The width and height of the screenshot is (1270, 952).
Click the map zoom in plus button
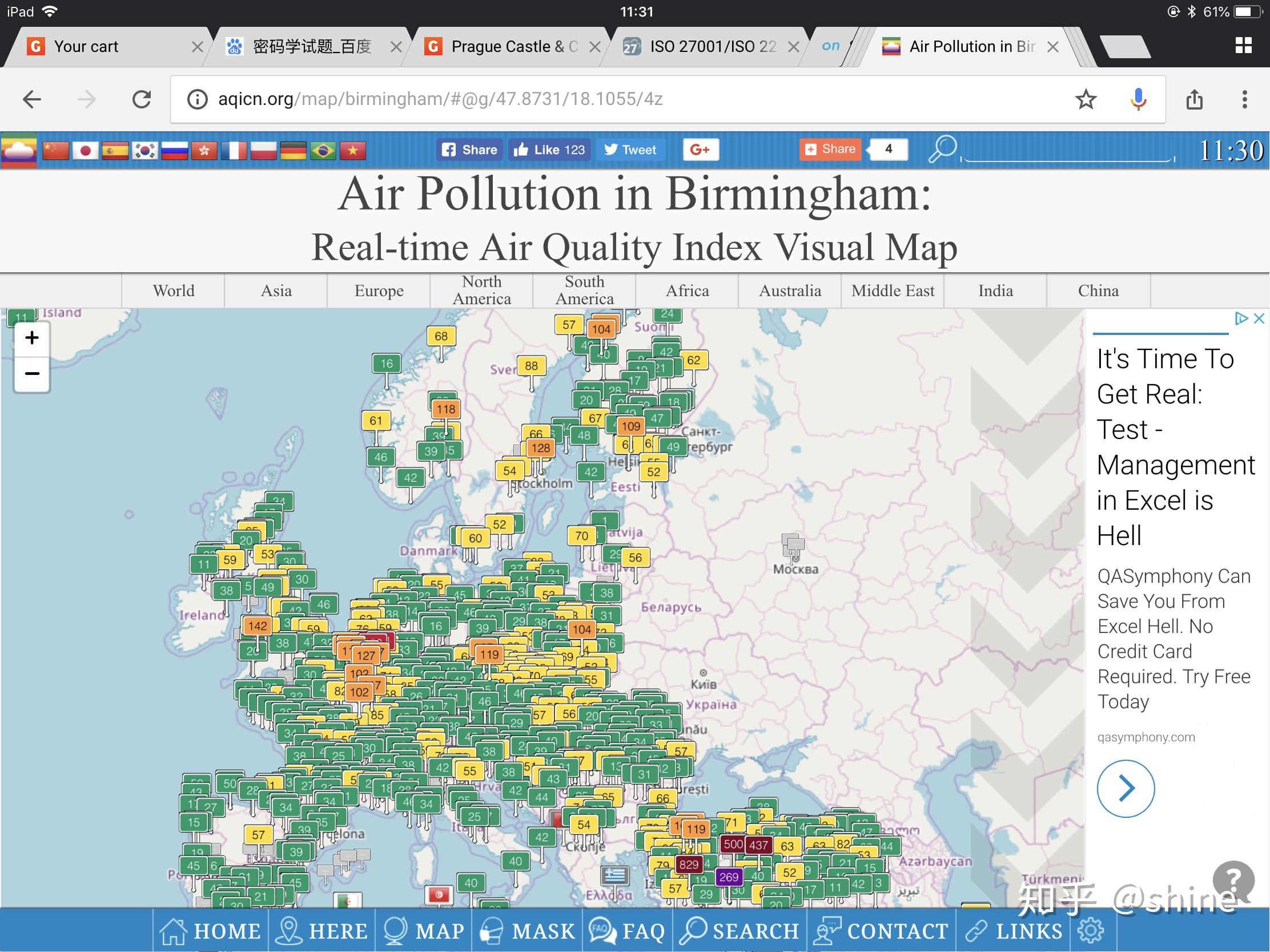32,338
